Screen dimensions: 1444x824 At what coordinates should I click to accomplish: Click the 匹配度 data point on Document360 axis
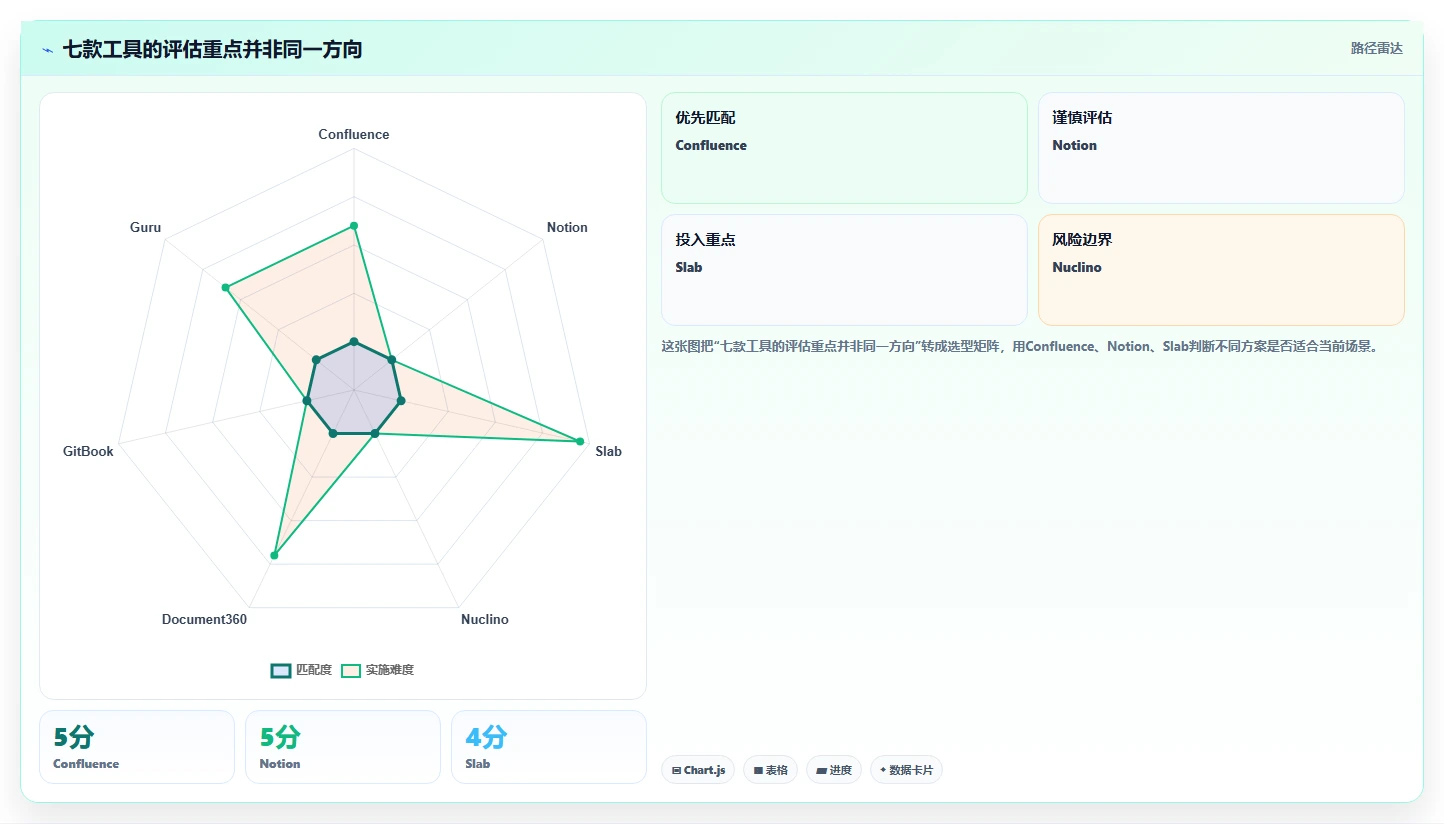pyautogui.click(x=333, y=433)
